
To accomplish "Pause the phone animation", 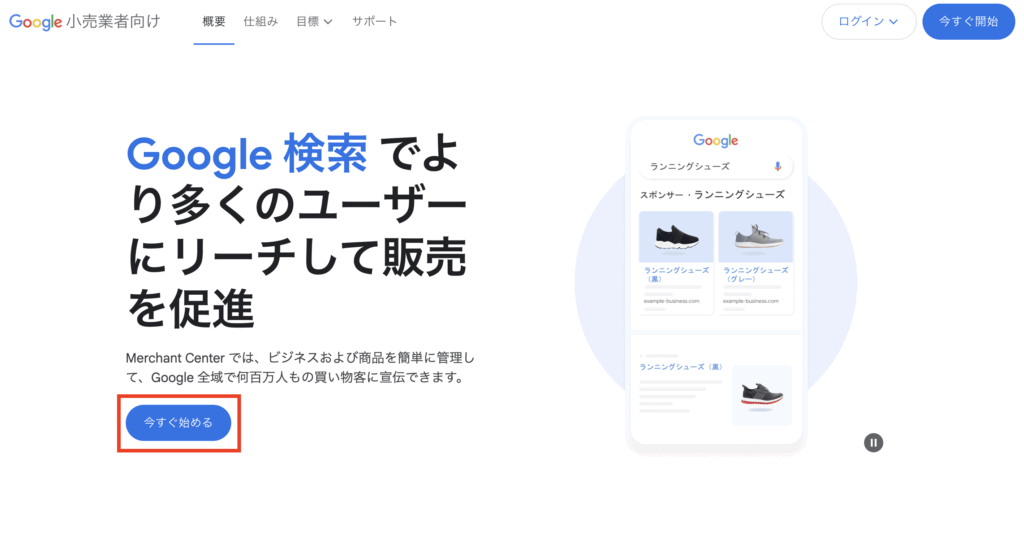I will pyautogui.click(x=873, y=443).
